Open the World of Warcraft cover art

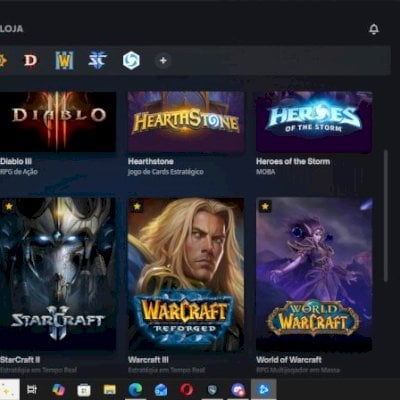pyautogui.click(x=314, y=274)
